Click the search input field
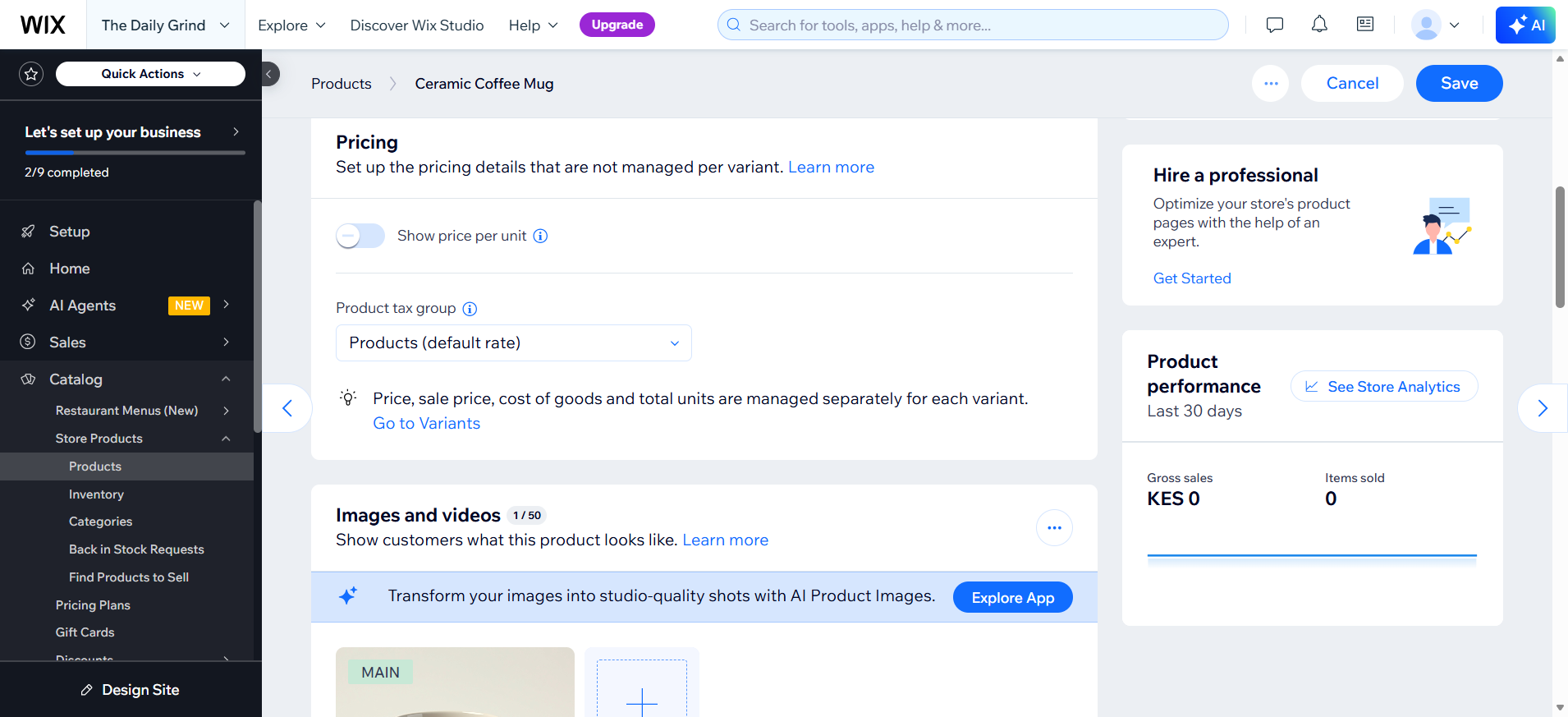The width and height of the screenshot is (1568, 717). pyautogui.click(x=973, y=25)
